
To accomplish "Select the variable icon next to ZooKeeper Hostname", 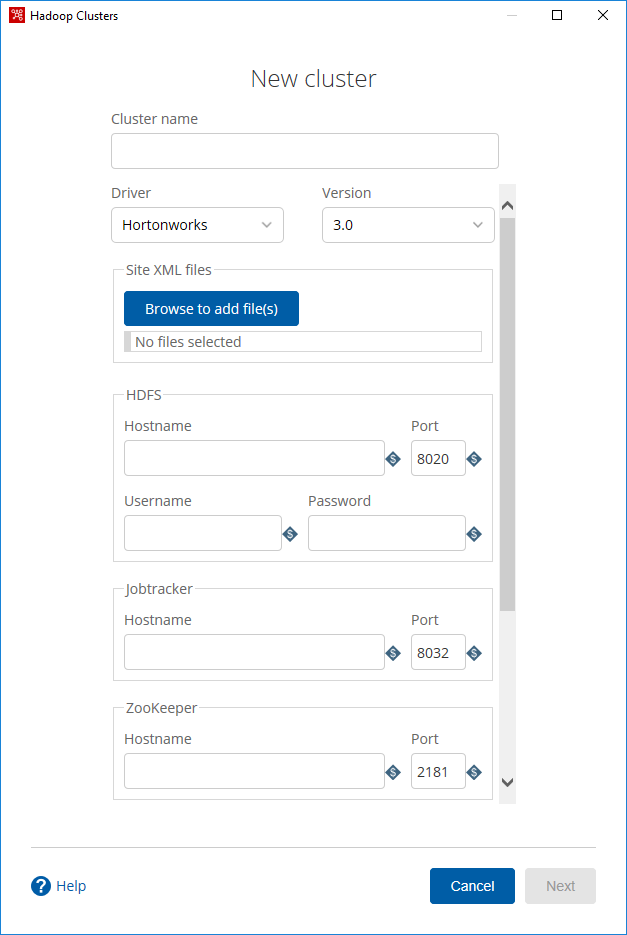I will pos(393,771).
